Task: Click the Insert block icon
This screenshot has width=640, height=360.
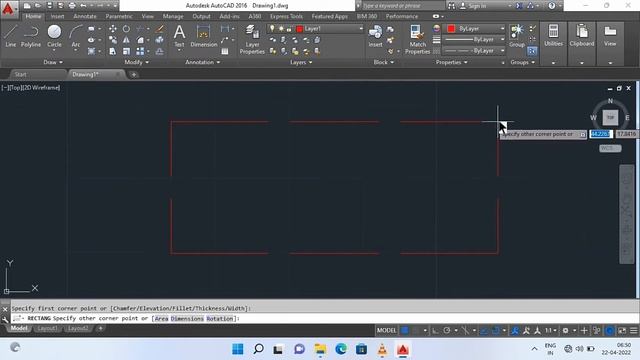Action: [x=376, y=36]
